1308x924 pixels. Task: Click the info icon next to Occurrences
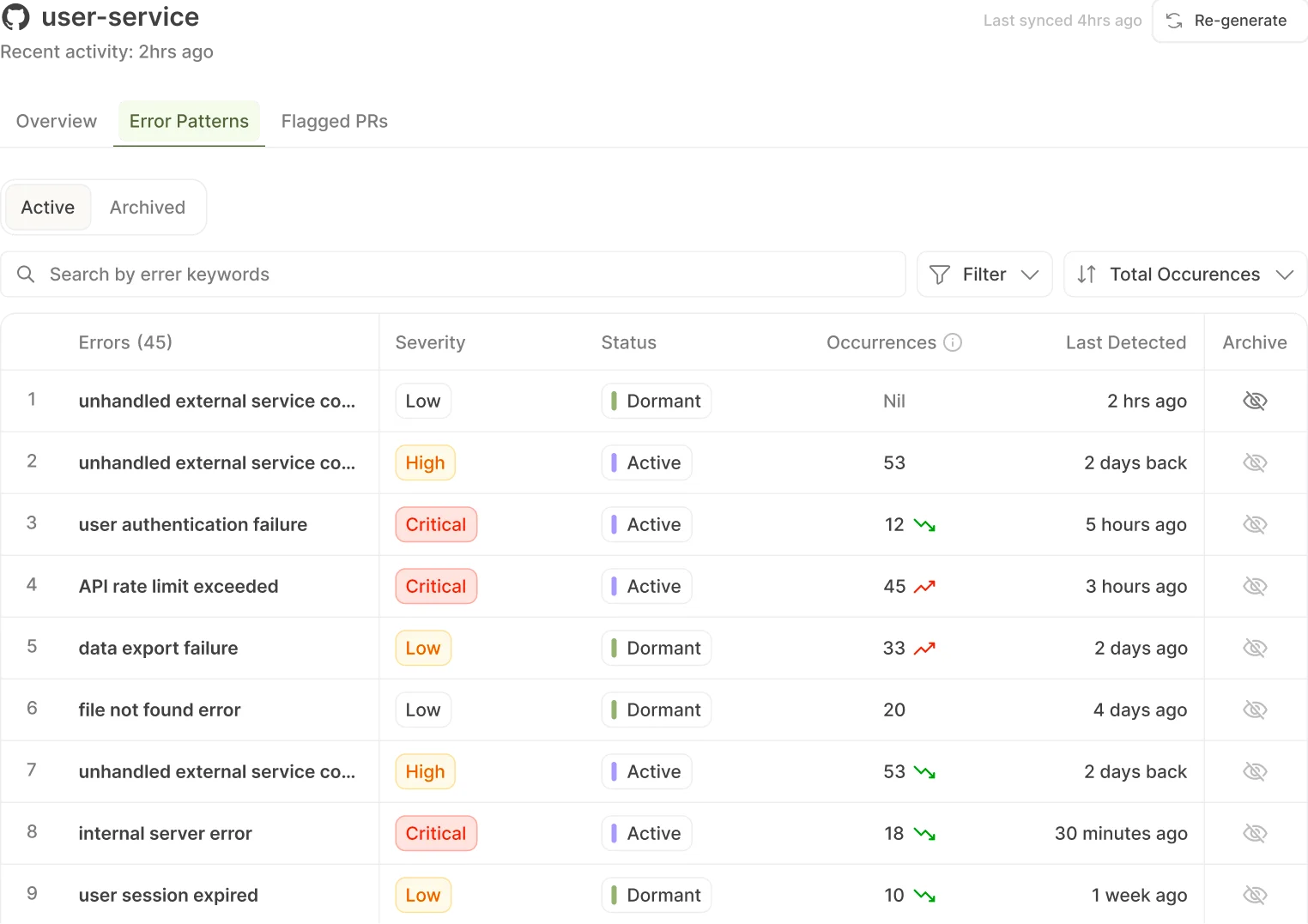[953, 342]
